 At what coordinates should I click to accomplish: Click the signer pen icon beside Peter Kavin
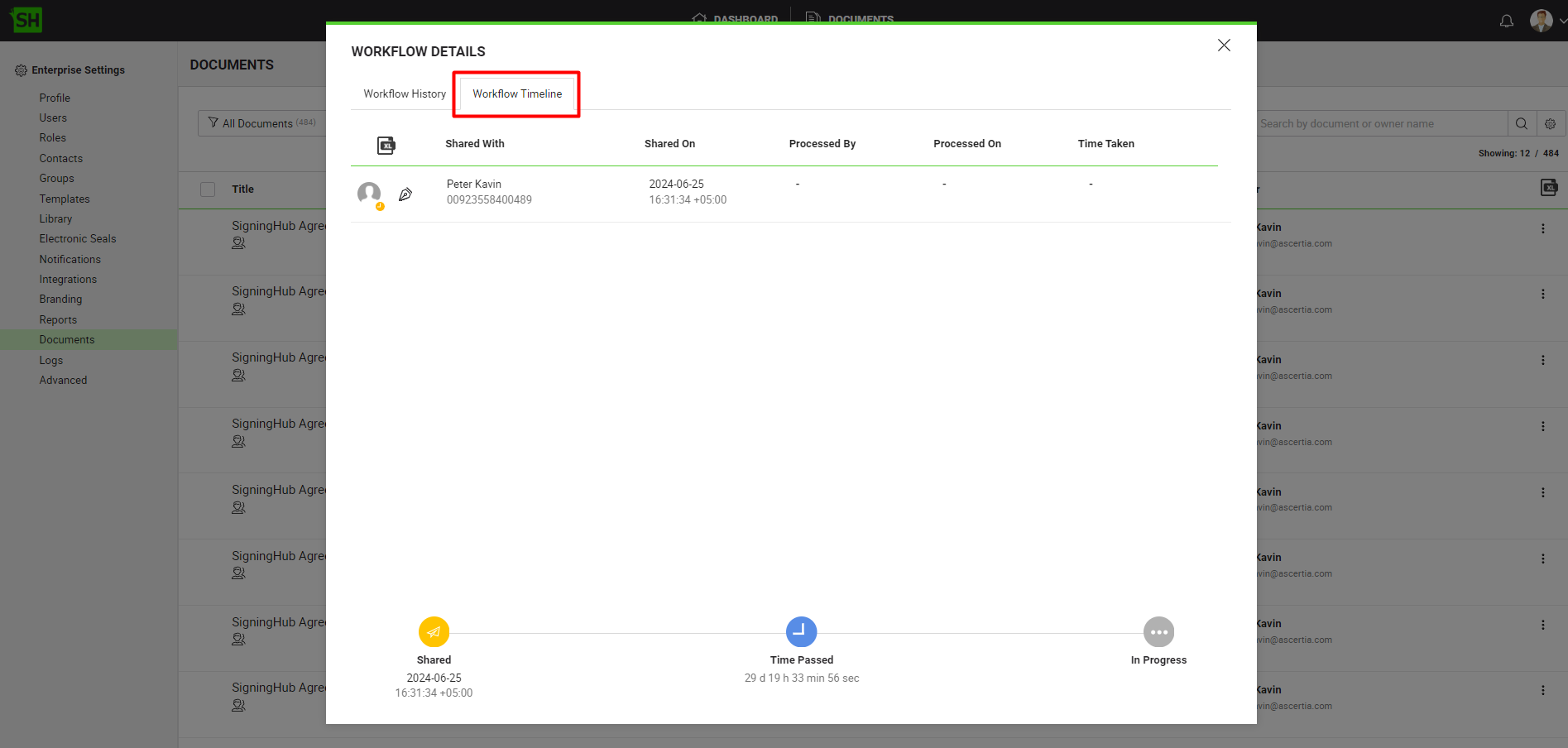coord(405,194)
